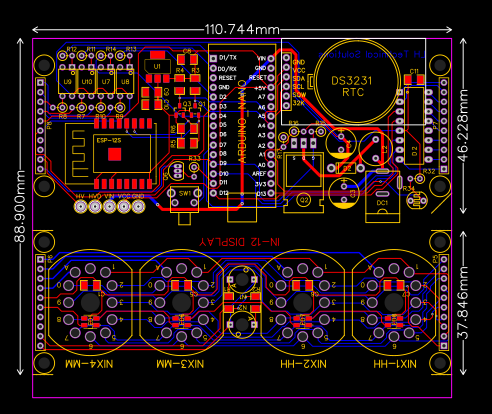This screenshot has height=414, width=492.
Task: Select the 88.900mm height dimension text
Action: tap(20, 206)
